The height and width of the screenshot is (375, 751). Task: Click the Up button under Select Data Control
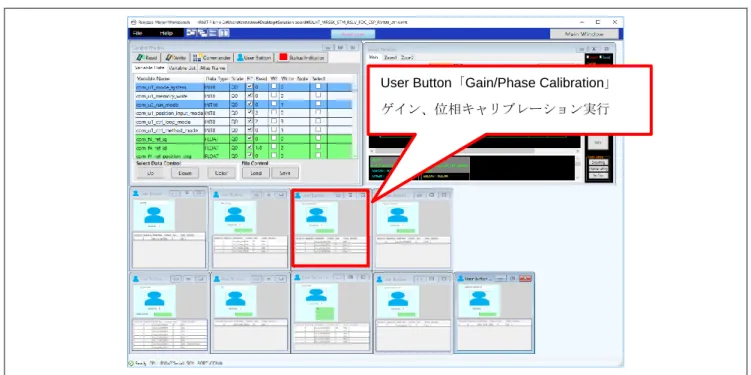click(150, 173)
